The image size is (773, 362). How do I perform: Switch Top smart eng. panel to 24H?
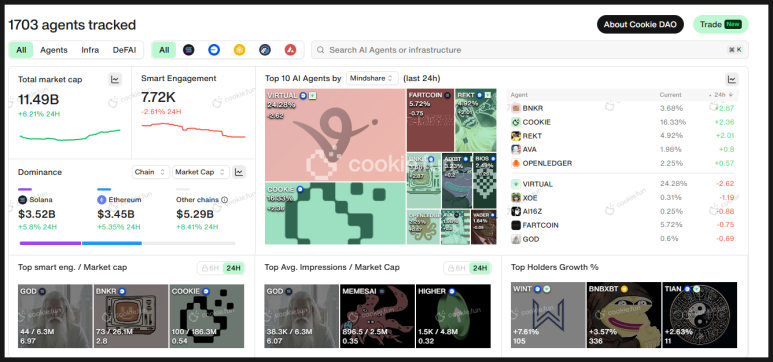point(233,268)
